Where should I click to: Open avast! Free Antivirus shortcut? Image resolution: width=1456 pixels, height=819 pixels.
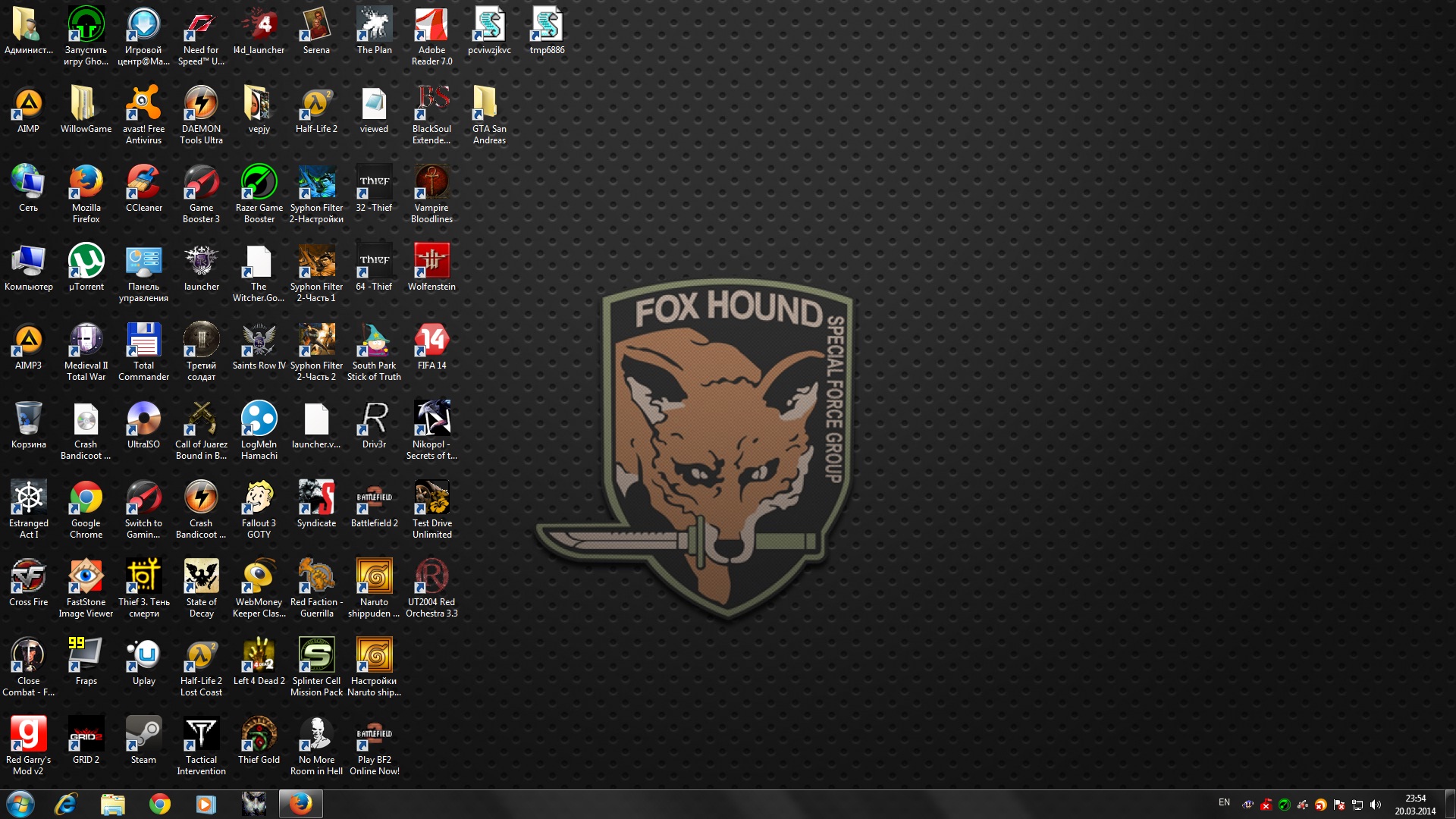pos(143,115)
